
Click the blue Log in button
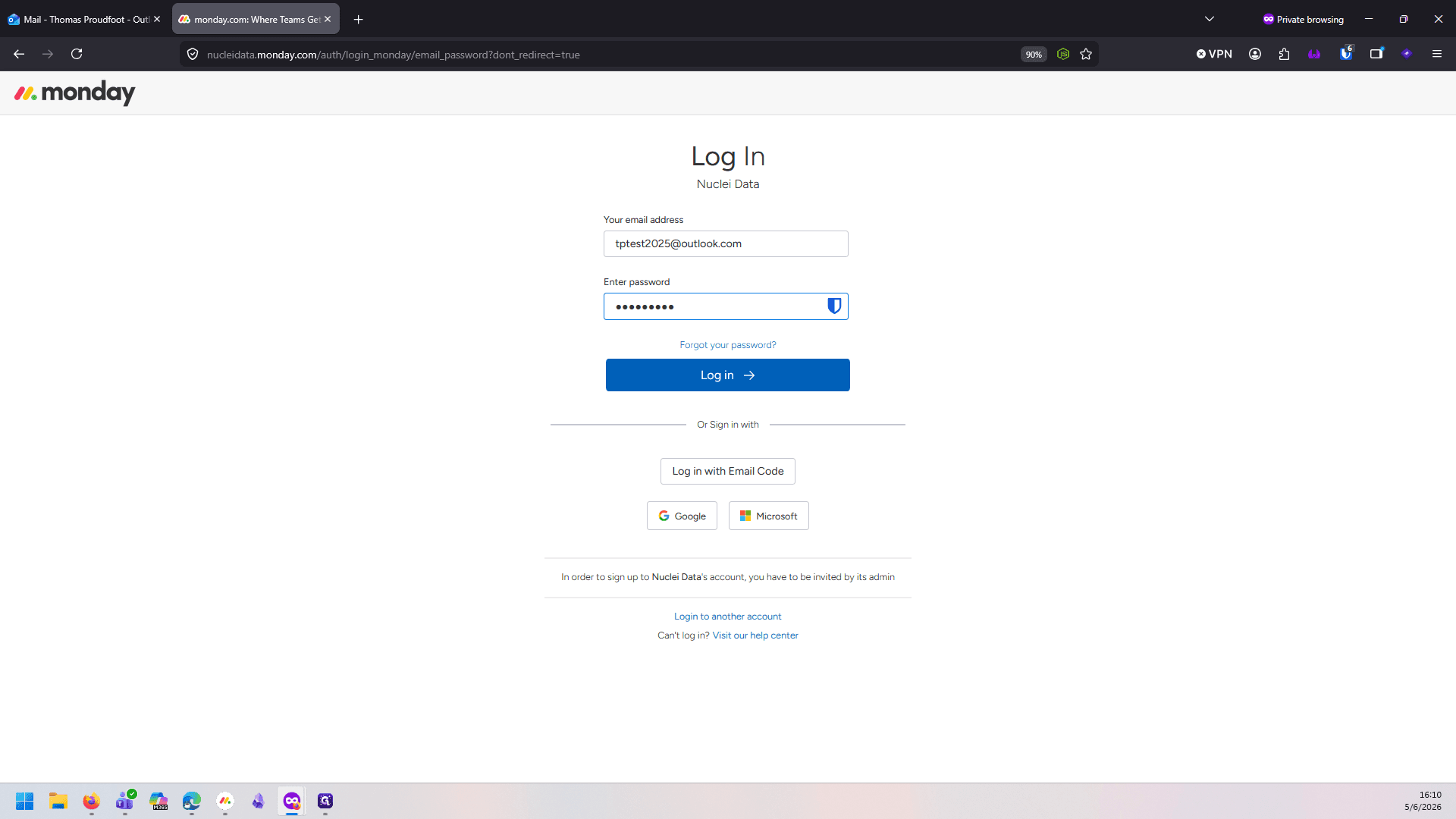[728, 375]
